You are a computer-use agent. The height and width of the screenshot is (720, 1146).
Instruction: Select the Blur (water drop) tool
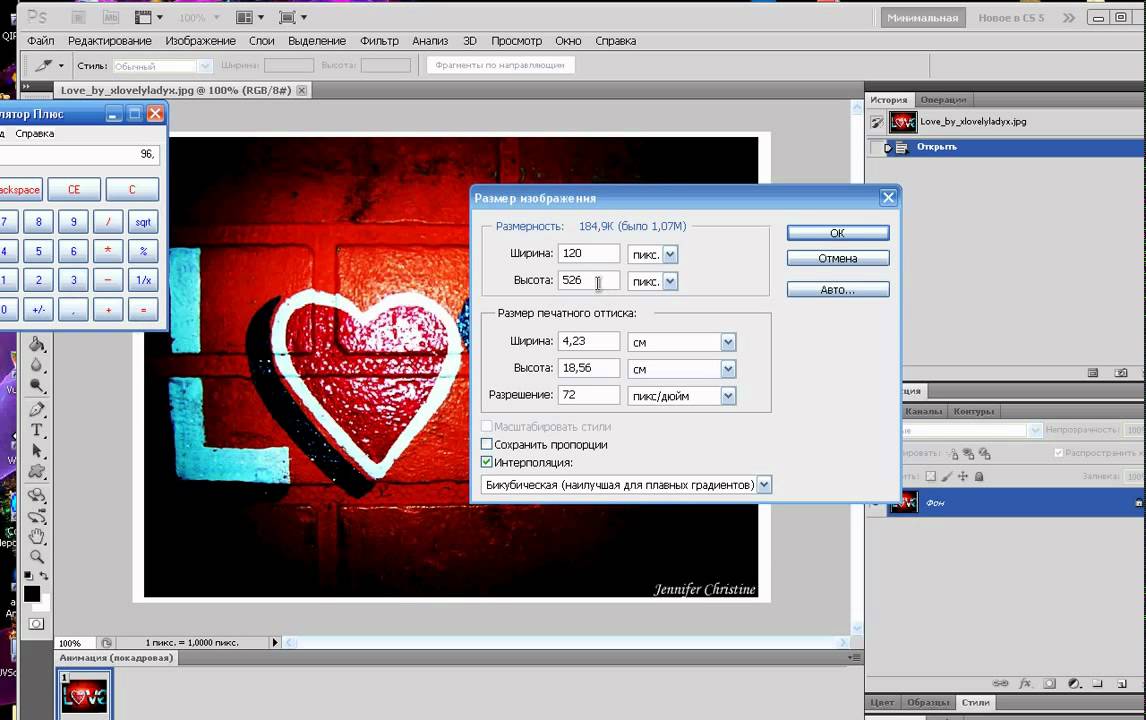[x=37, y=365]
